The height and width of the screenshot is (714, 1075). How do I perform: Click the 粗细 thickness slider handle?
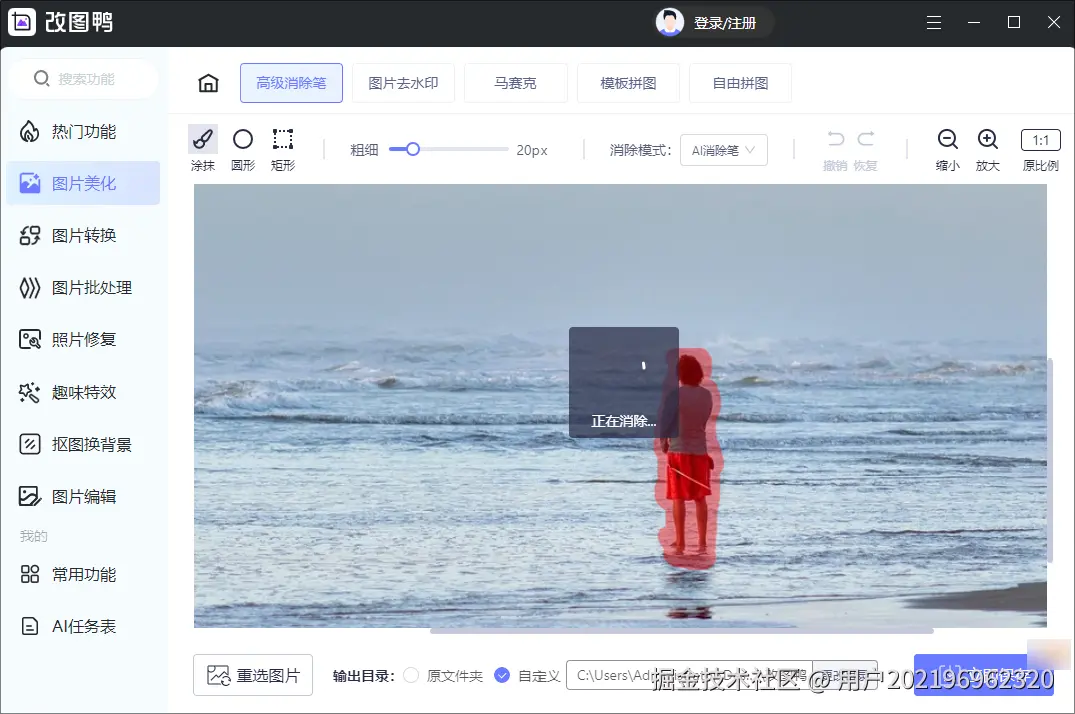[x=413, y=149]
